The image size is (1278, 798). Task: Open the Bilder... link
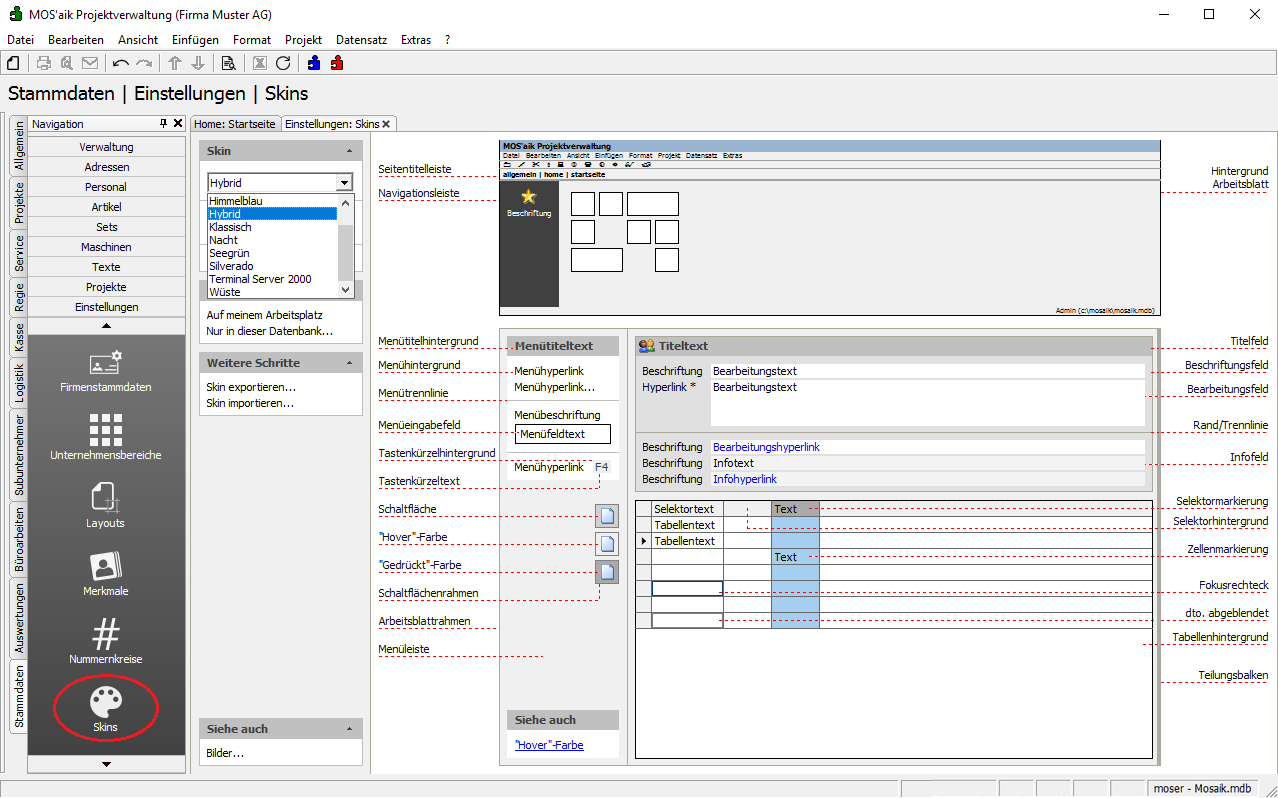pyautogui.click(x=224, y=753)
